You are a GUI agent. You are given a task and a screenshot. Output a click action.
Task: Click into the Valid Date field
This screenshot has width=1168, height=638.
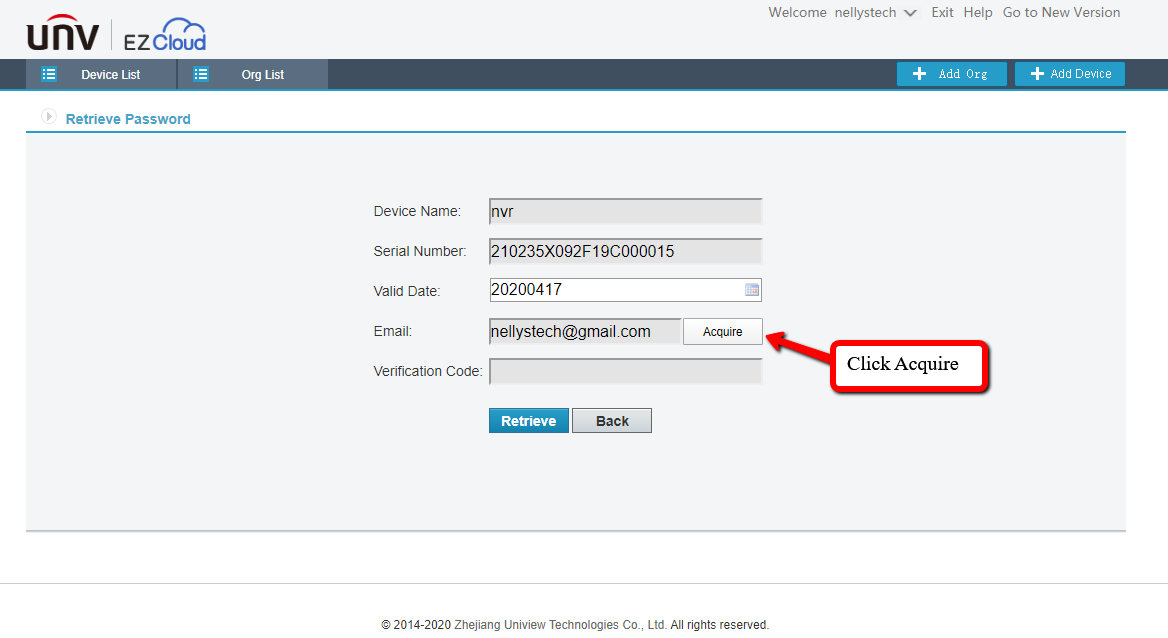pyautogui.click(x=615, y=290)
